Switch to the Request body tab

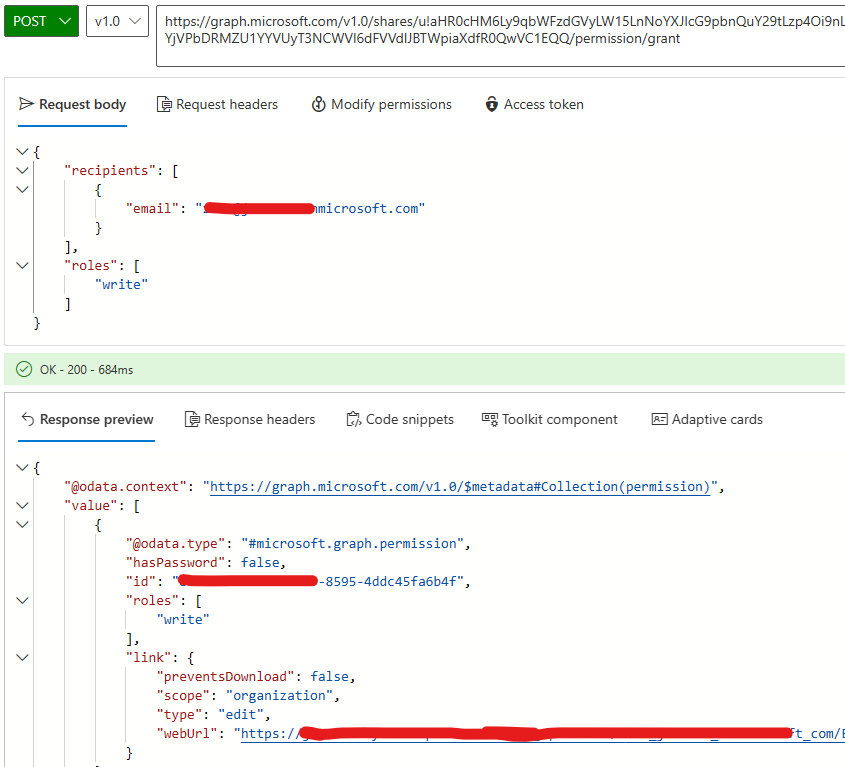[x=72, y=104]
